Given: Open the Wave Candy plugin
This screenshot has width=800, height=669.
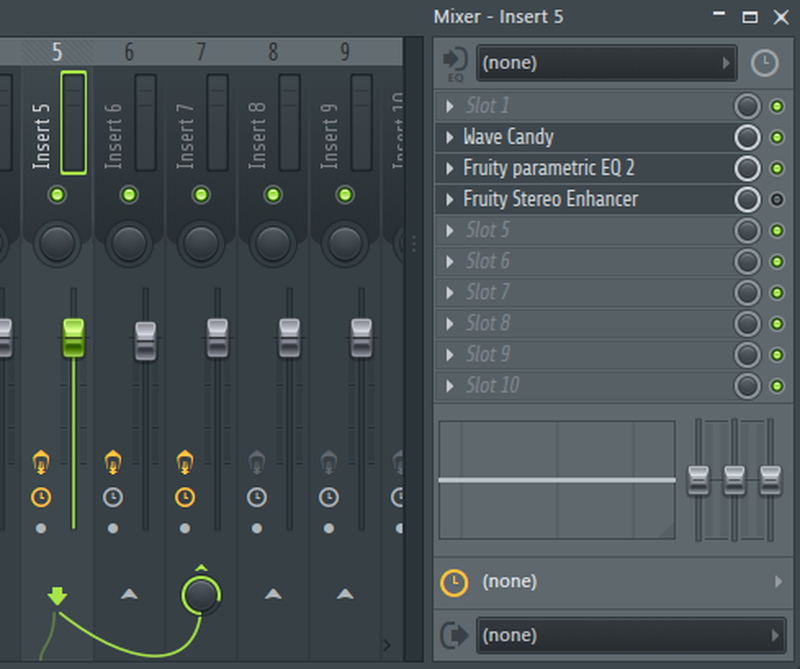Looking at the screenshot, I should 508,137.
